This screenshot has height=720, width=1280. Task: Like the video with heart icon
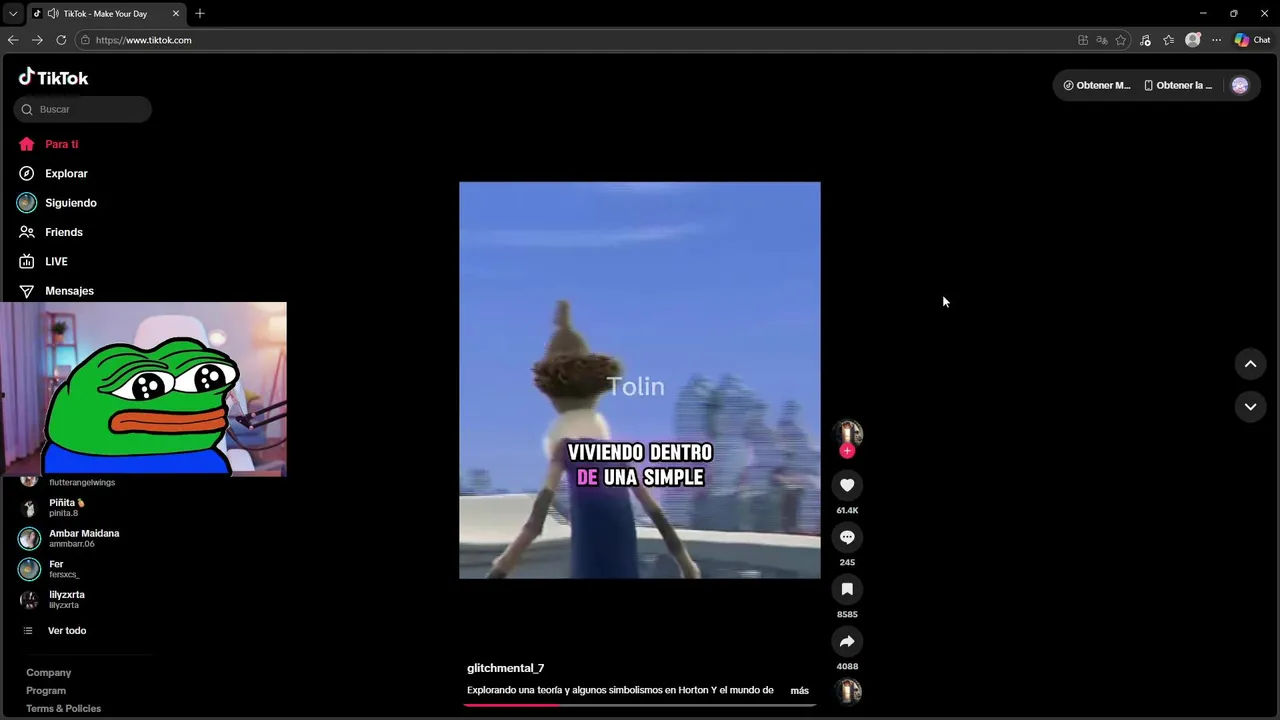pos(847,485)
